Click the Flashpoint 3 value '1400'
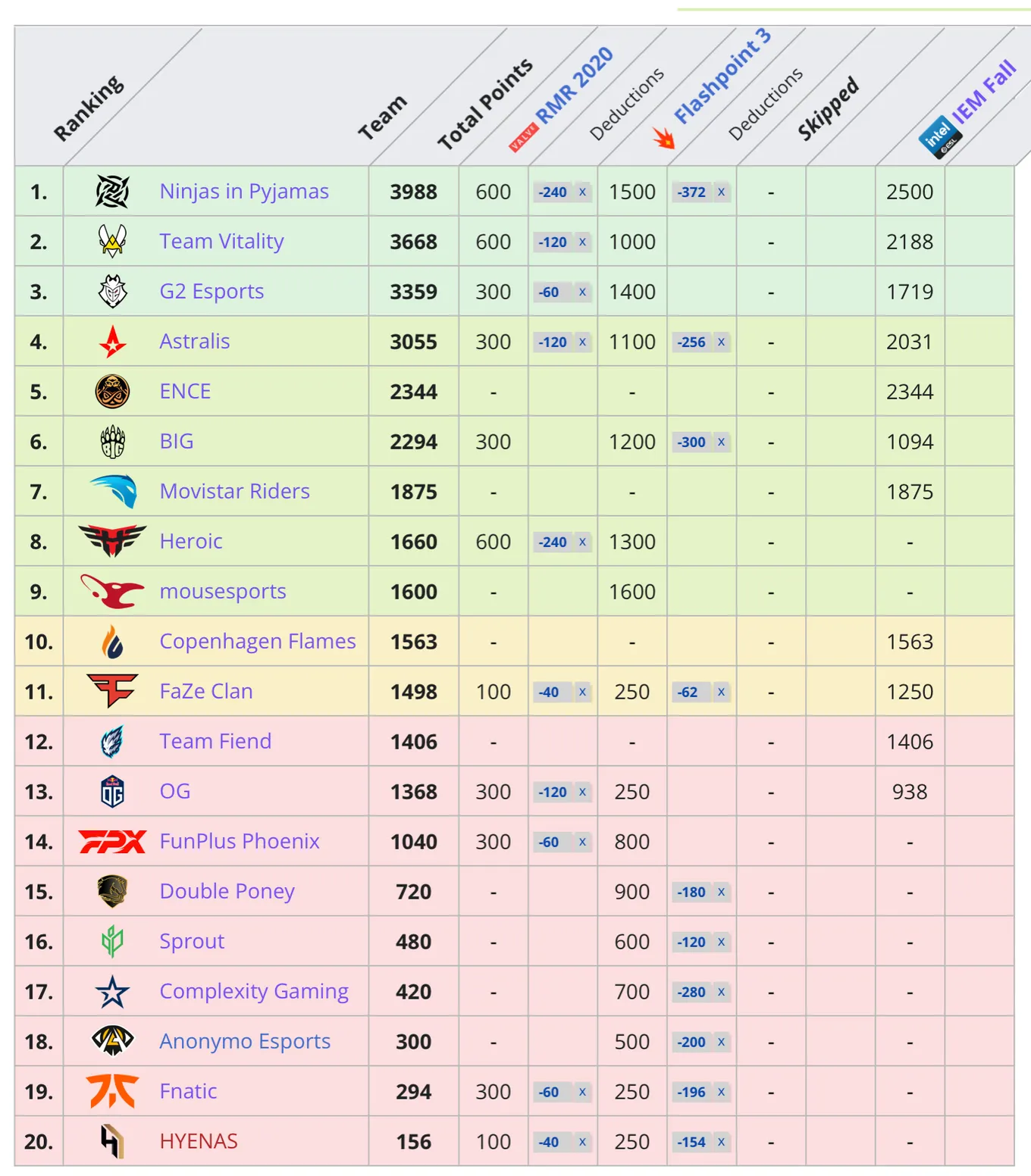This screenshot has width=1031, height=1176. 632,292
